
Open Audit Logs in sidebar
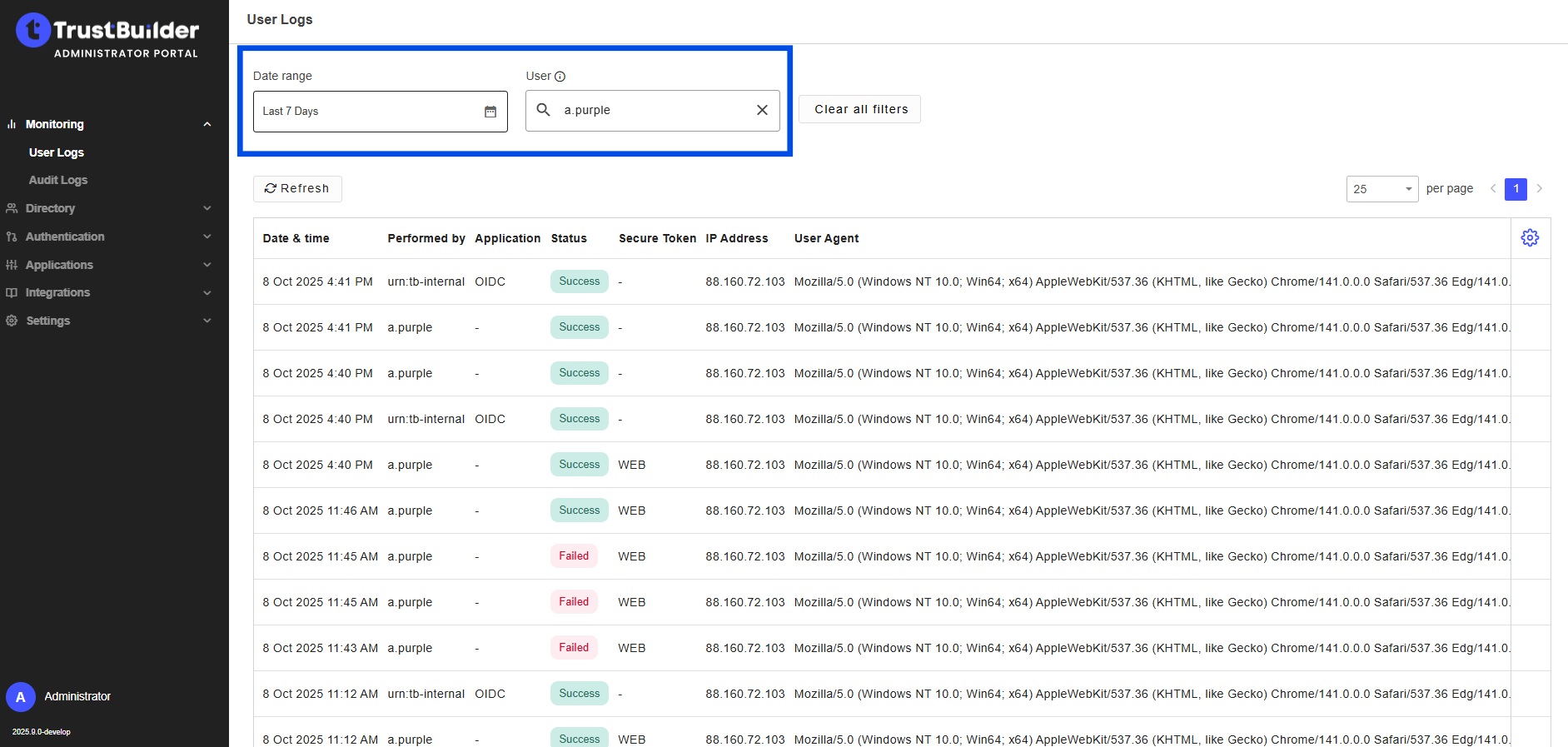tap(58, 180)
